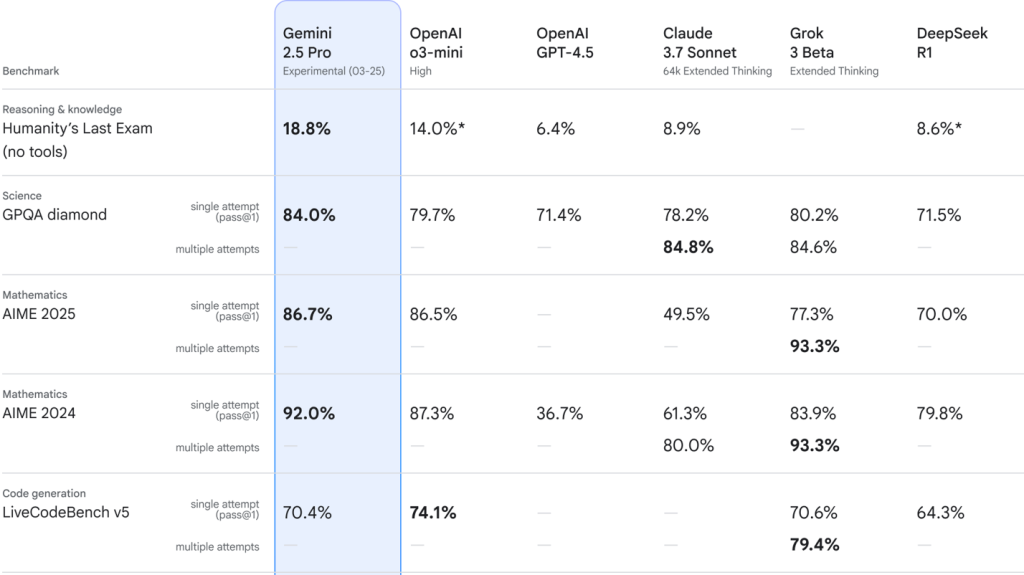This screenshot has height=575, width=1024.
Task: Click the AIME 2024 benchmark name
Action: [x=39, y=413]
